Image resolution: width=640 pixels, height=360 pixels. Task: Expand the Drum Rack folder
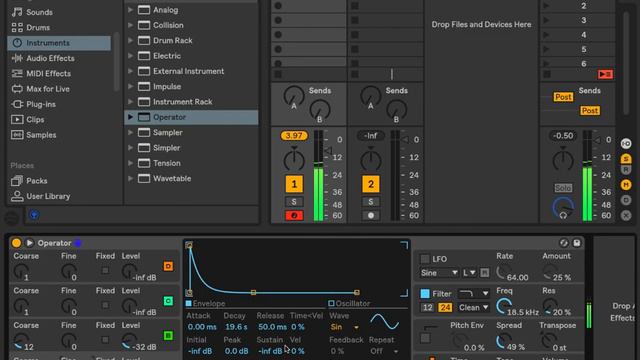130,40
